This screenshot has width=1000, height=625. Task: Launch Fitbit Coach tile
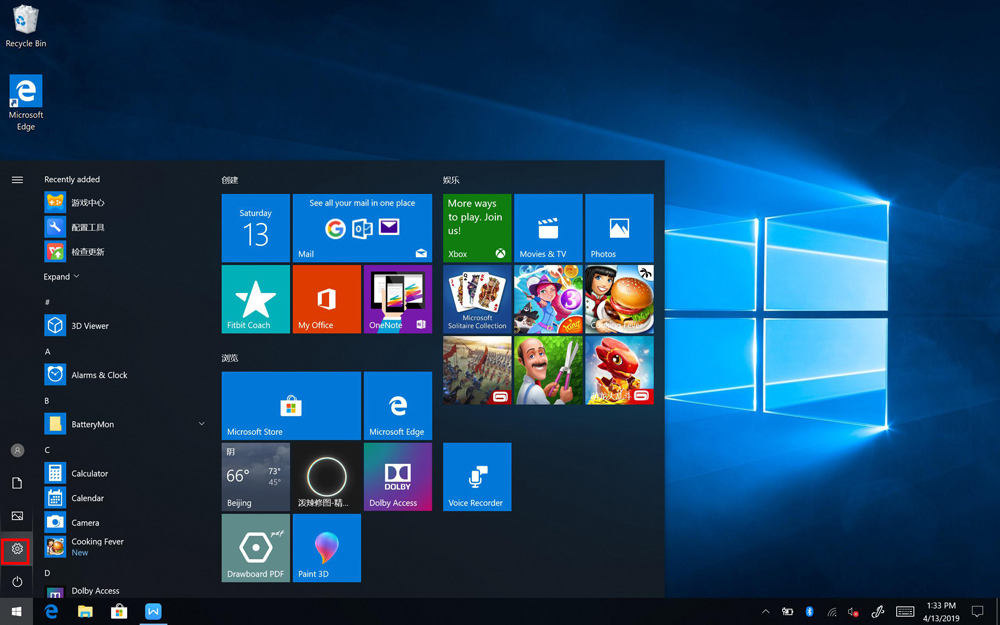click(x=255, y=299)
